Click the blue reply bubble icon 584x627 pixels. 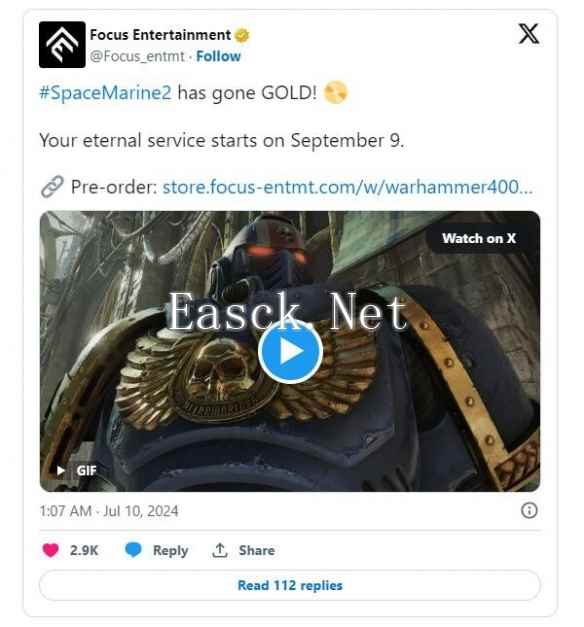[x=133, y=550]
